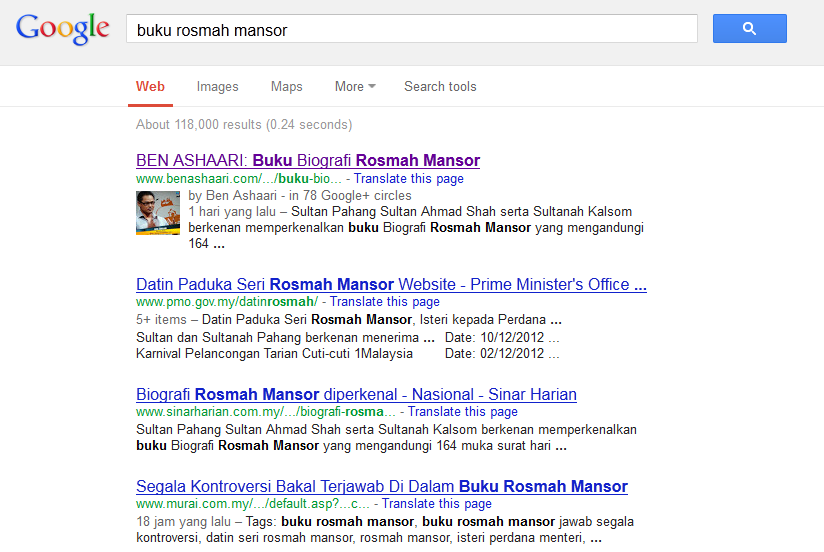
Task: Translate the sinarharian.com.my result page
Action: (462, 412)
